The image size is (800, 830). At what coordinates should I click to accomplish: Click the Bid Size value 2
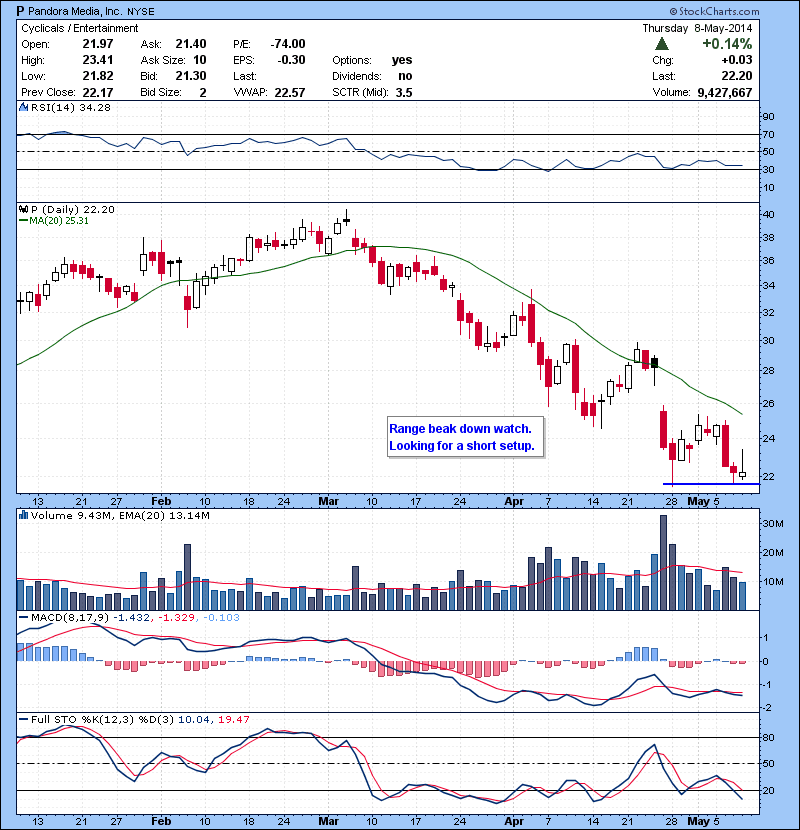point(203,92)
